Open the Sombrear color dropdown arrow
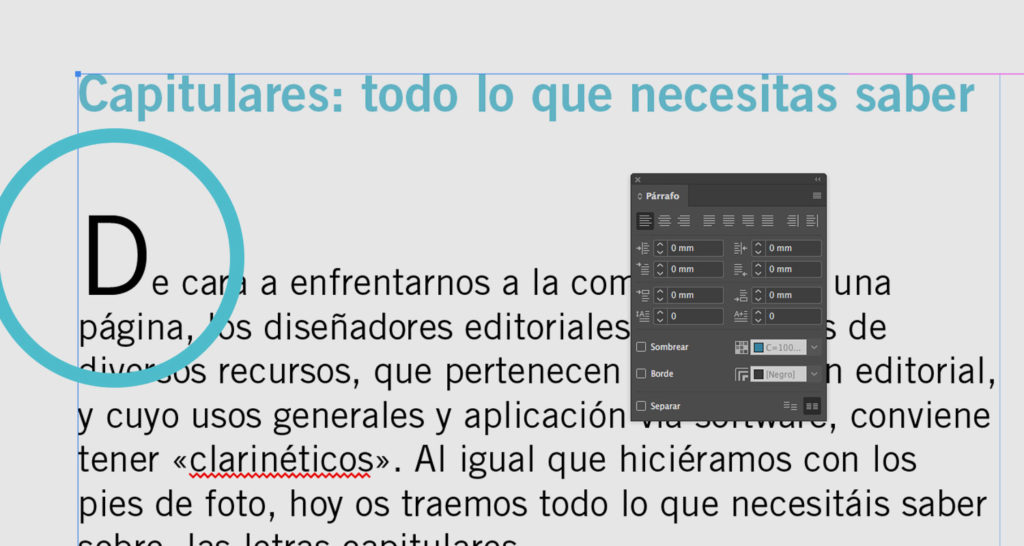 coord(814,347)
